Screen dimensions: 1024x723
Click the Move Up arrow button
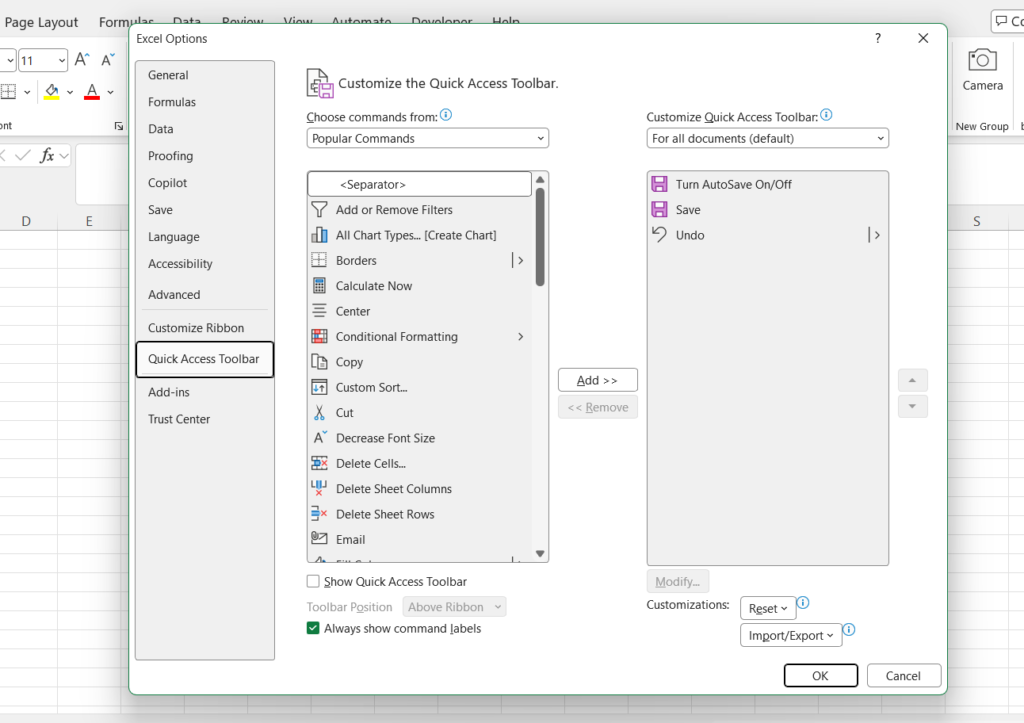click(912, 380)
